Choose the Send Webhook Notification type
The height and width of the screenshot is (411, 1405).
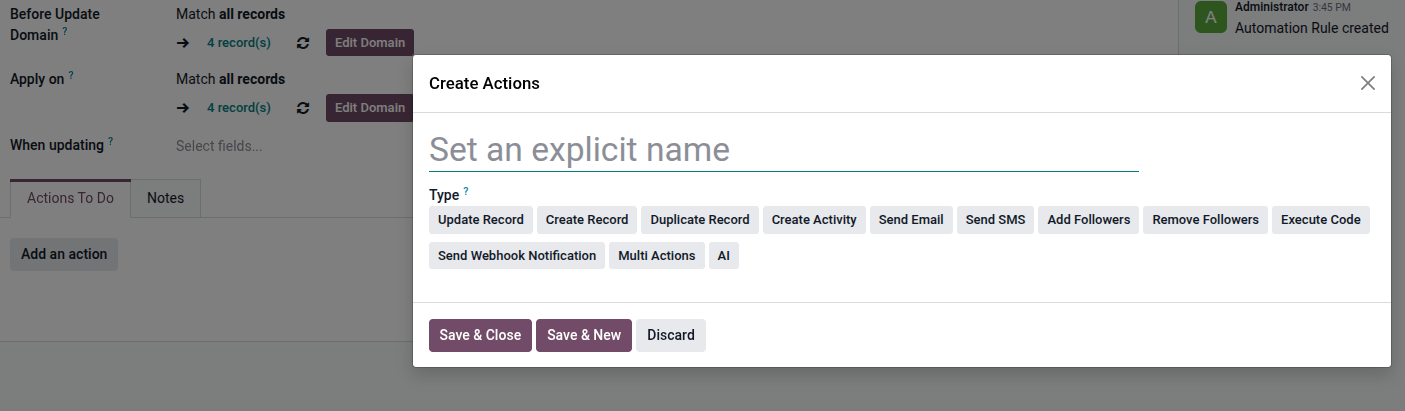pos(517,256)
